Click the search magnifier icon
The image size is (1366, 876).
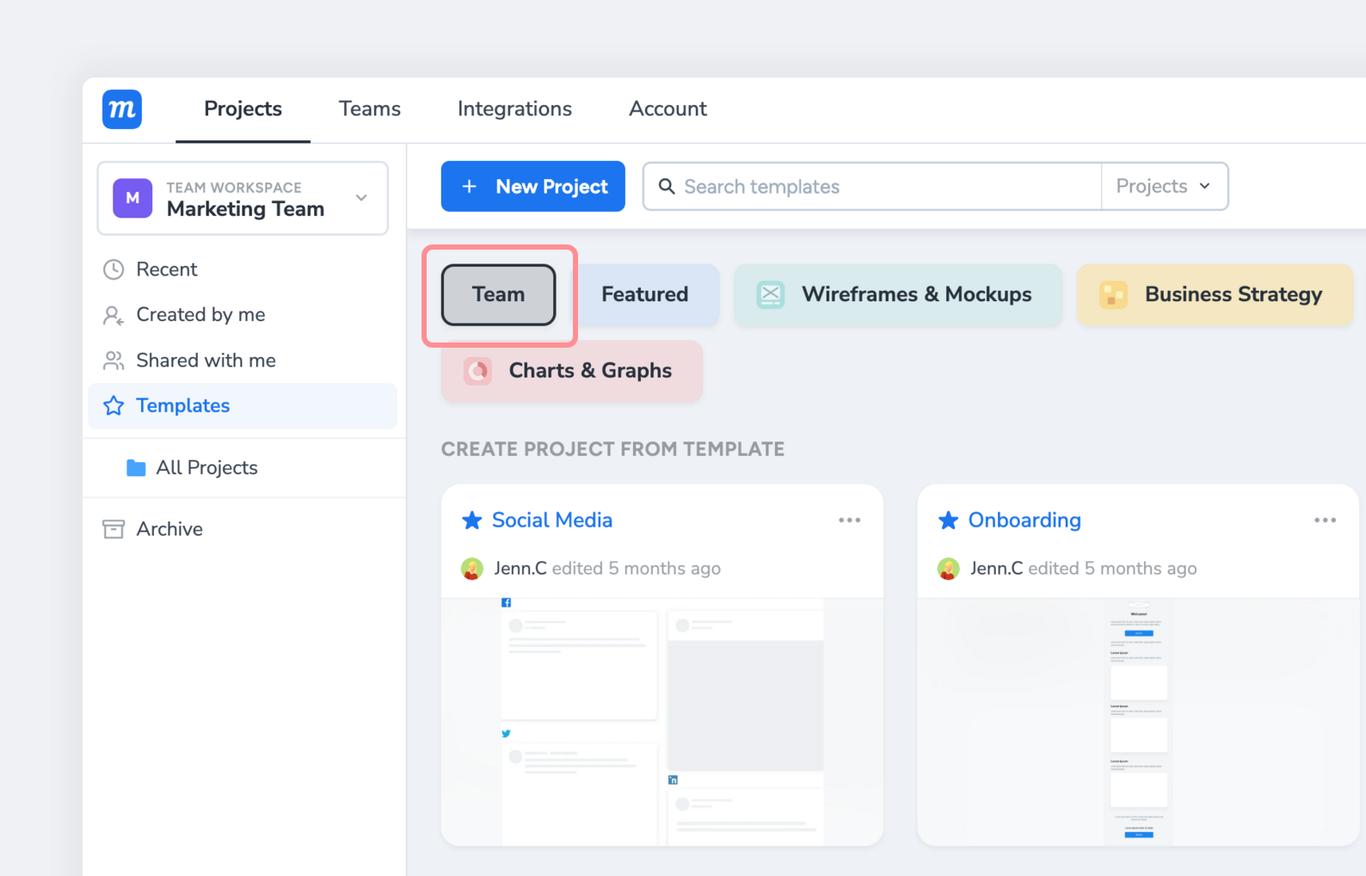point(666,187)
